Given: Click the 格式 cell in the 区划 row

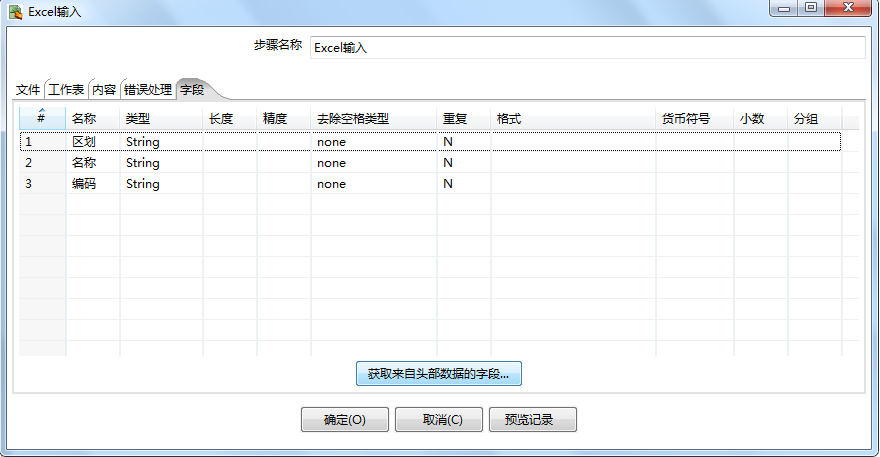Looking at the screenshot, I should (x=574, y=141).
